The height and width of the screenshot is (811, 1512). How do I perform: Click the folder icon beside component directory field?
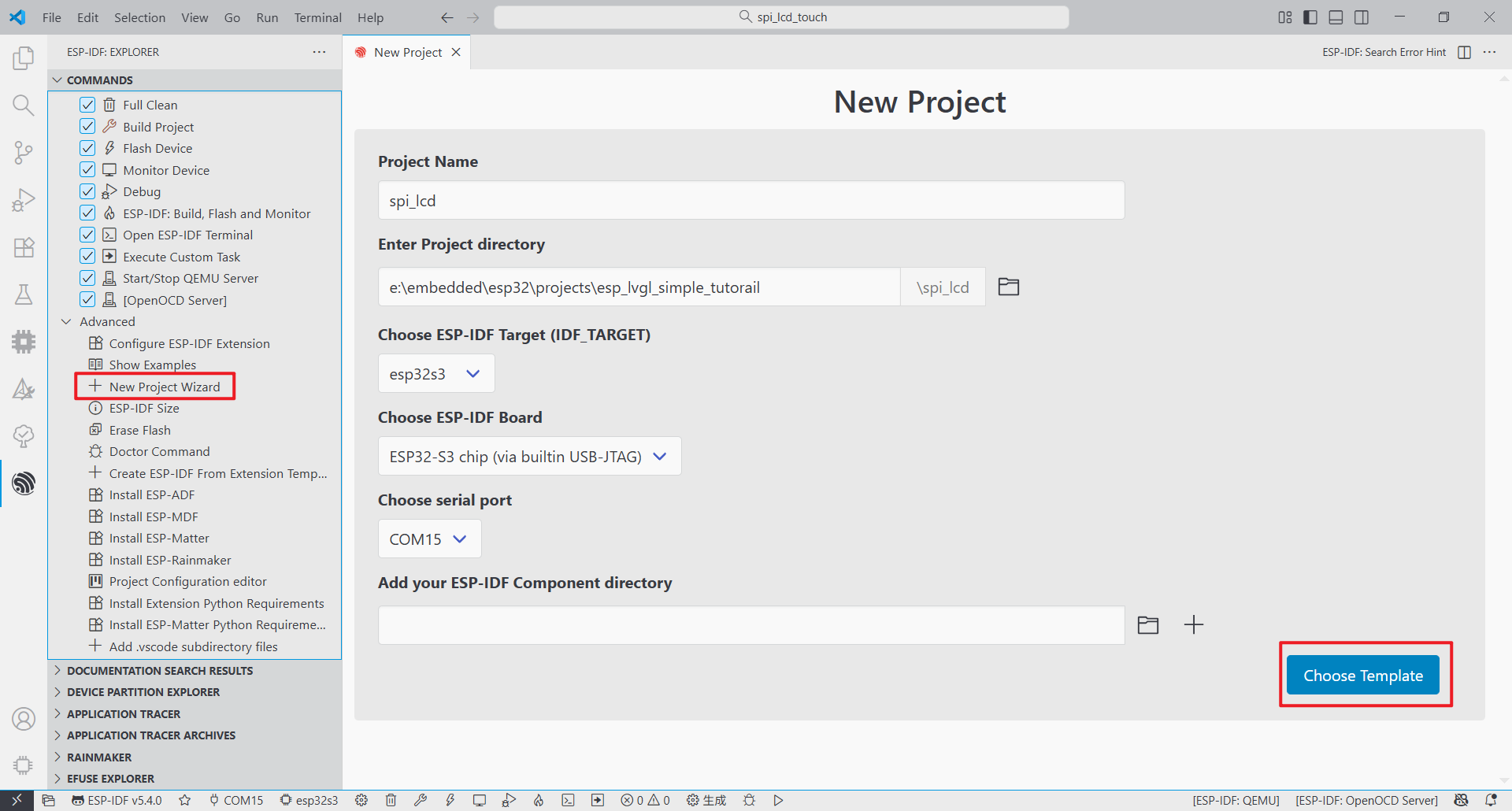coord(1148,625)
